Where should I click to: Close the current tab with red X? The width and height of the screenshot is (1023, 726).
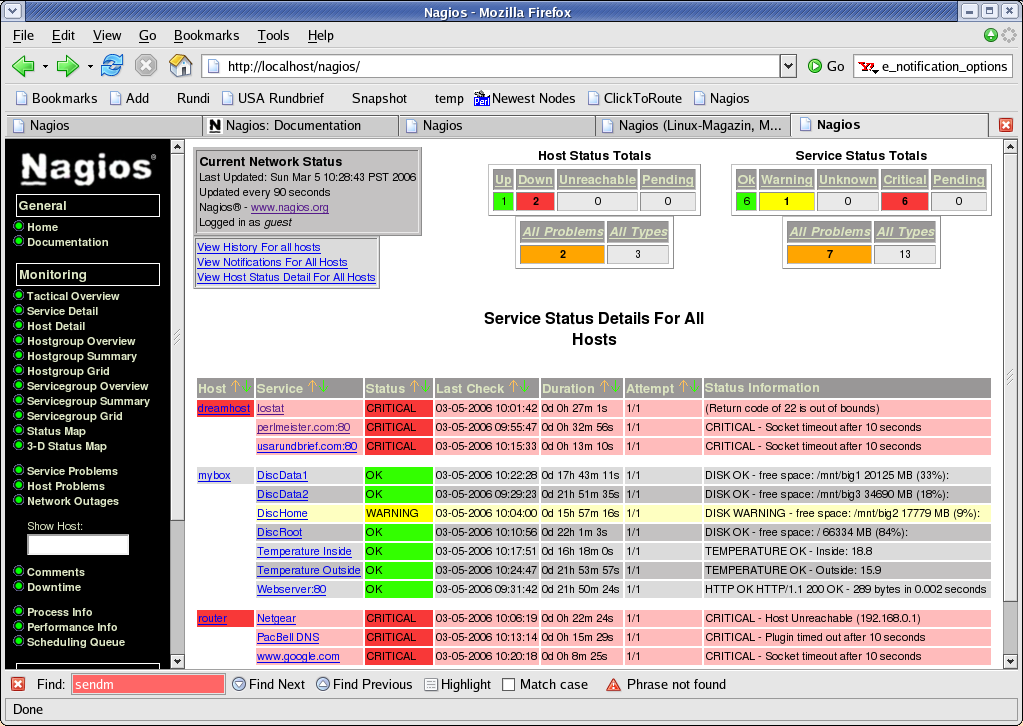tap(1005, 125)
